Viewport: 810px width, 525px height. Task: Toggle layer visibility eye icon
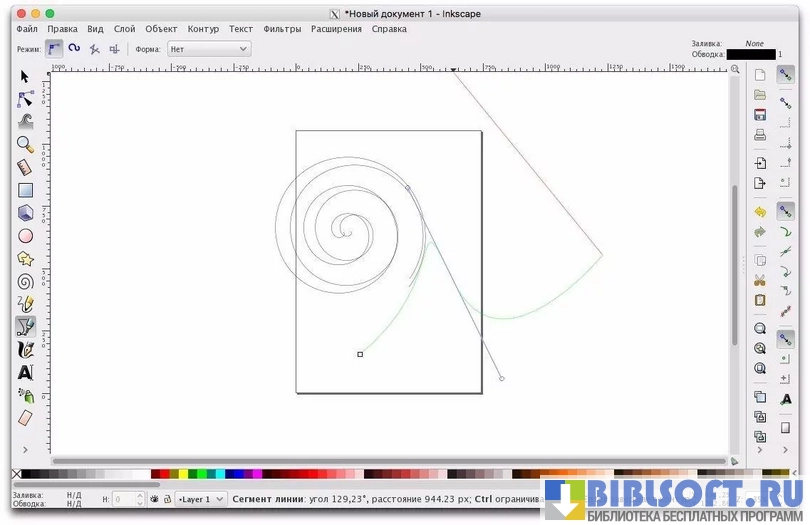155,498
